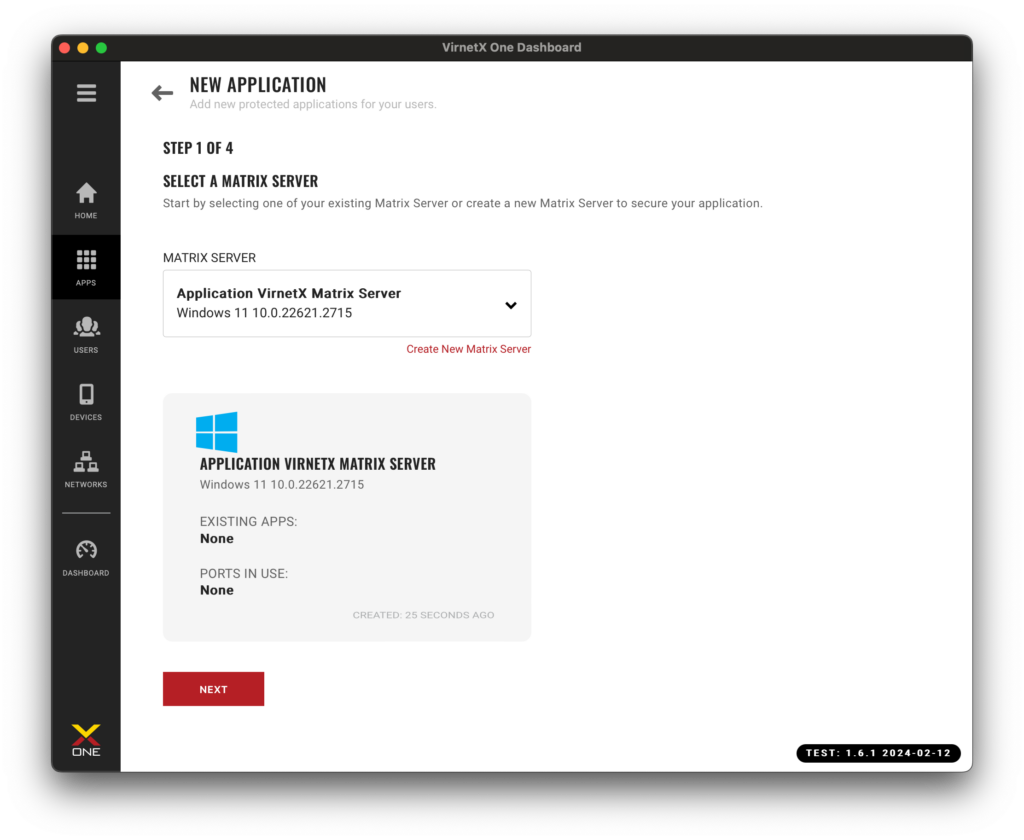Click the Create New Matrix Server link
This screenshot has height=840, width=1024.
[468, 349]
